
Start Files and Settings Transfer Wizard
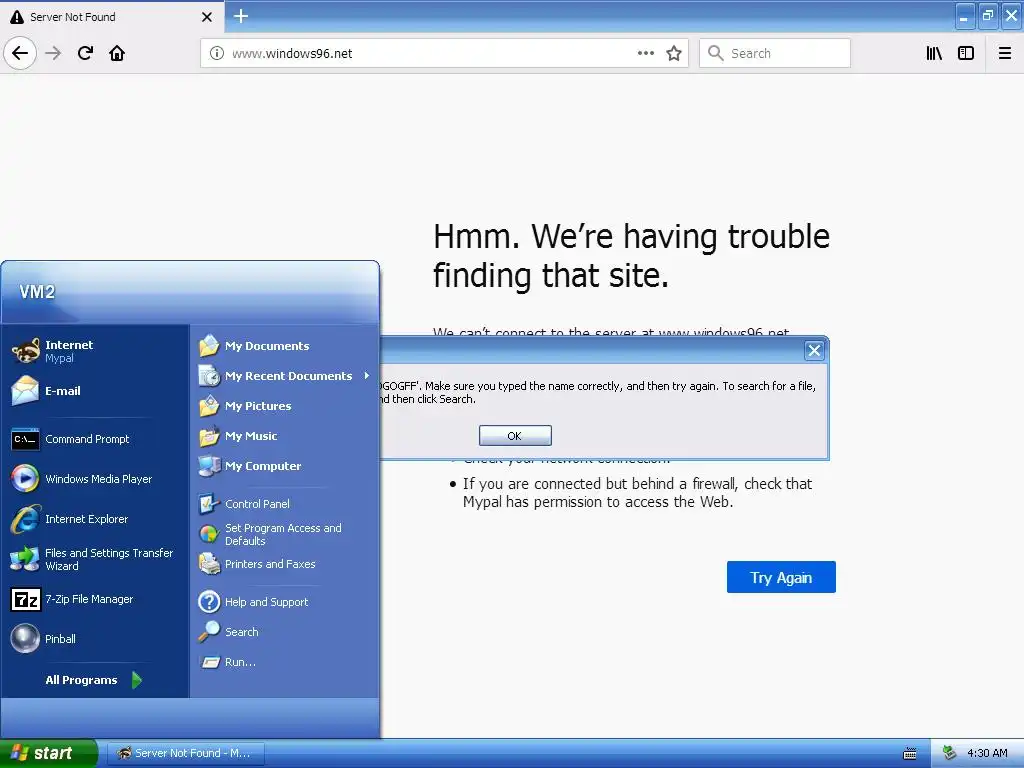(x=95, y=559)
